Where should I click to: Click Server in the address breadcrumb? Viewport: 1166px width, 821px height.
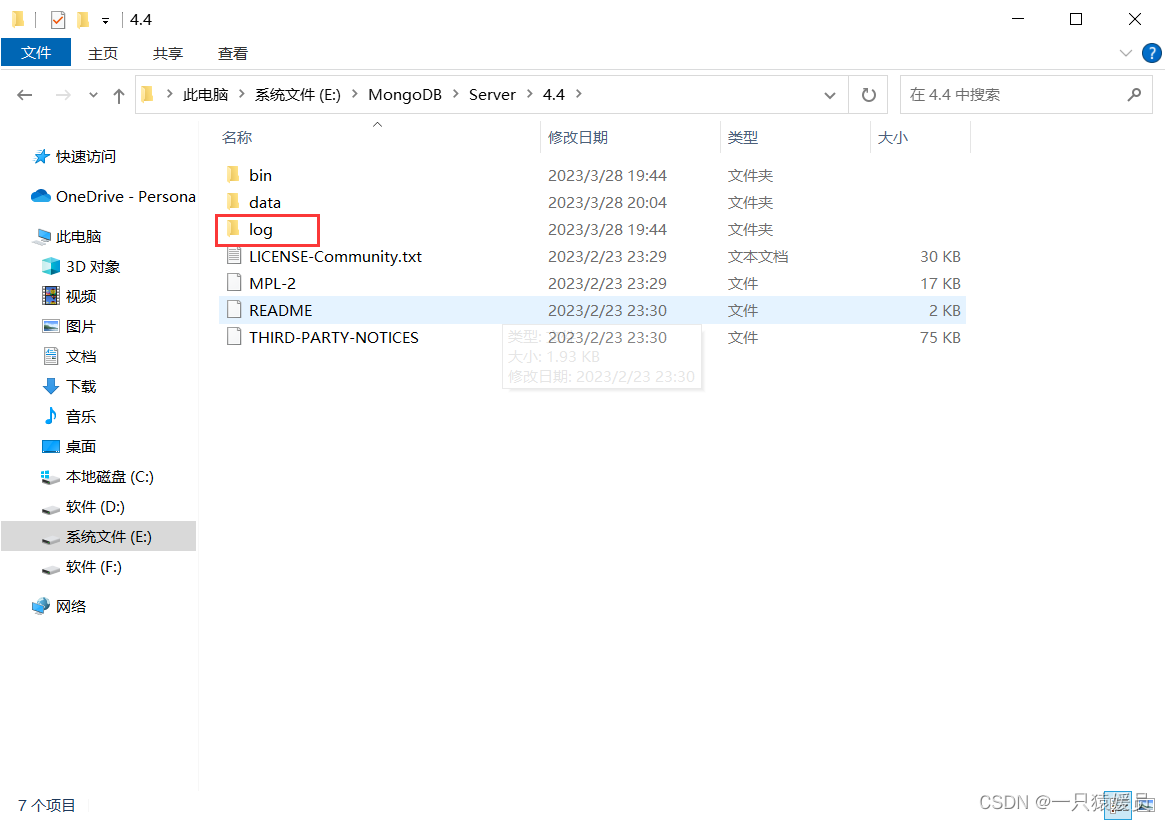point(492,94)
